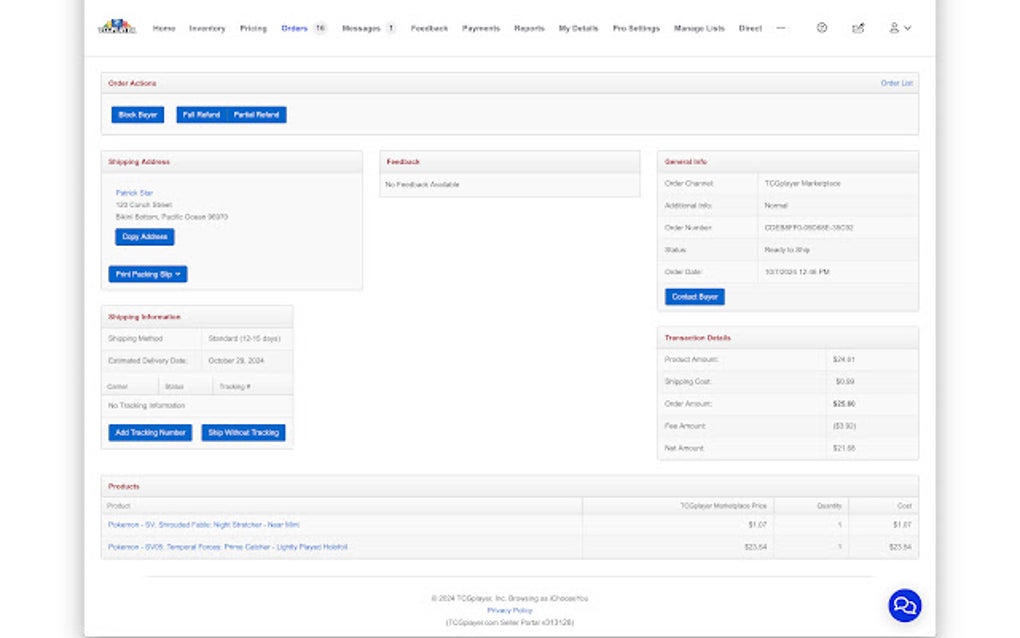1020x638 pixels.
Task: Open the Pro Settings menu item
Action: pos(637,28)
